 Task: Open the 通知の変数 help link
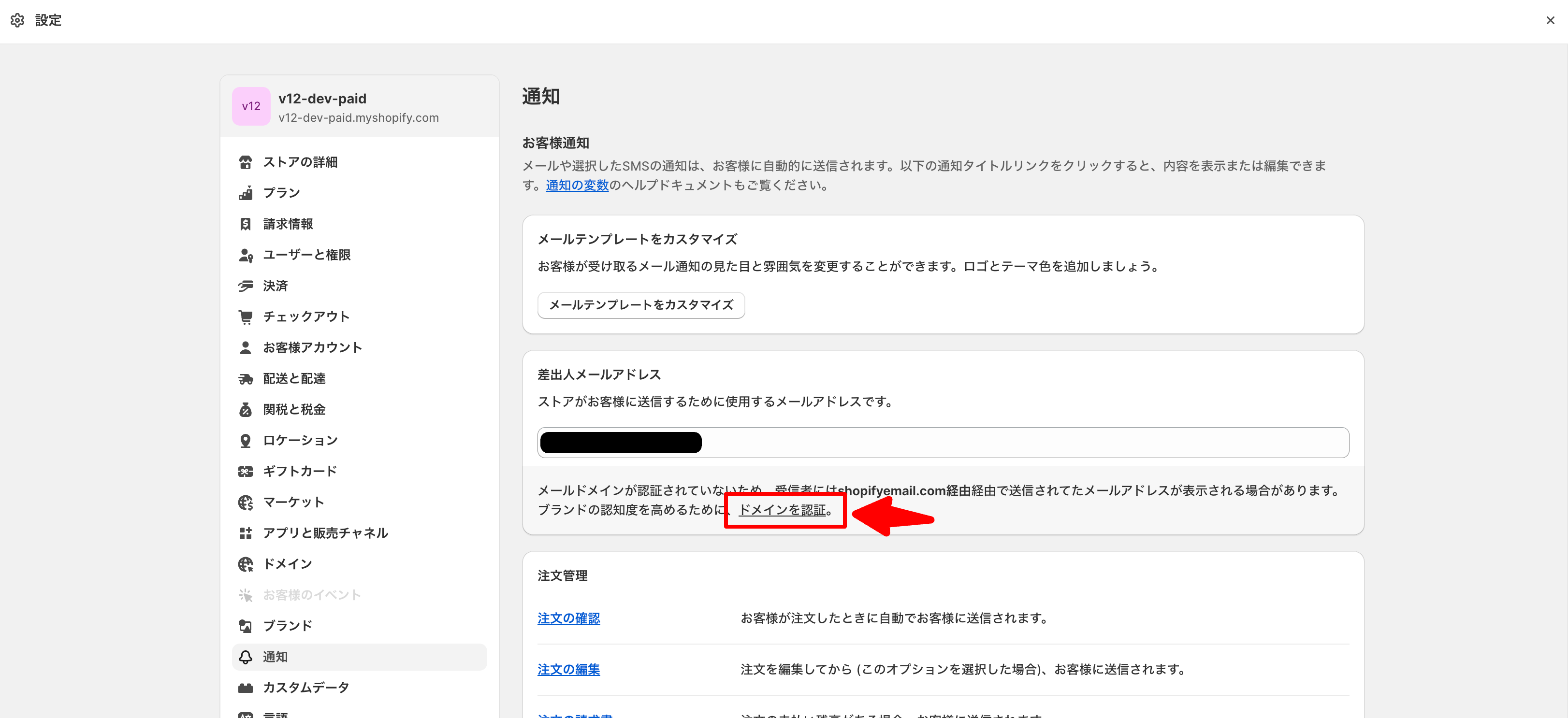577,185
